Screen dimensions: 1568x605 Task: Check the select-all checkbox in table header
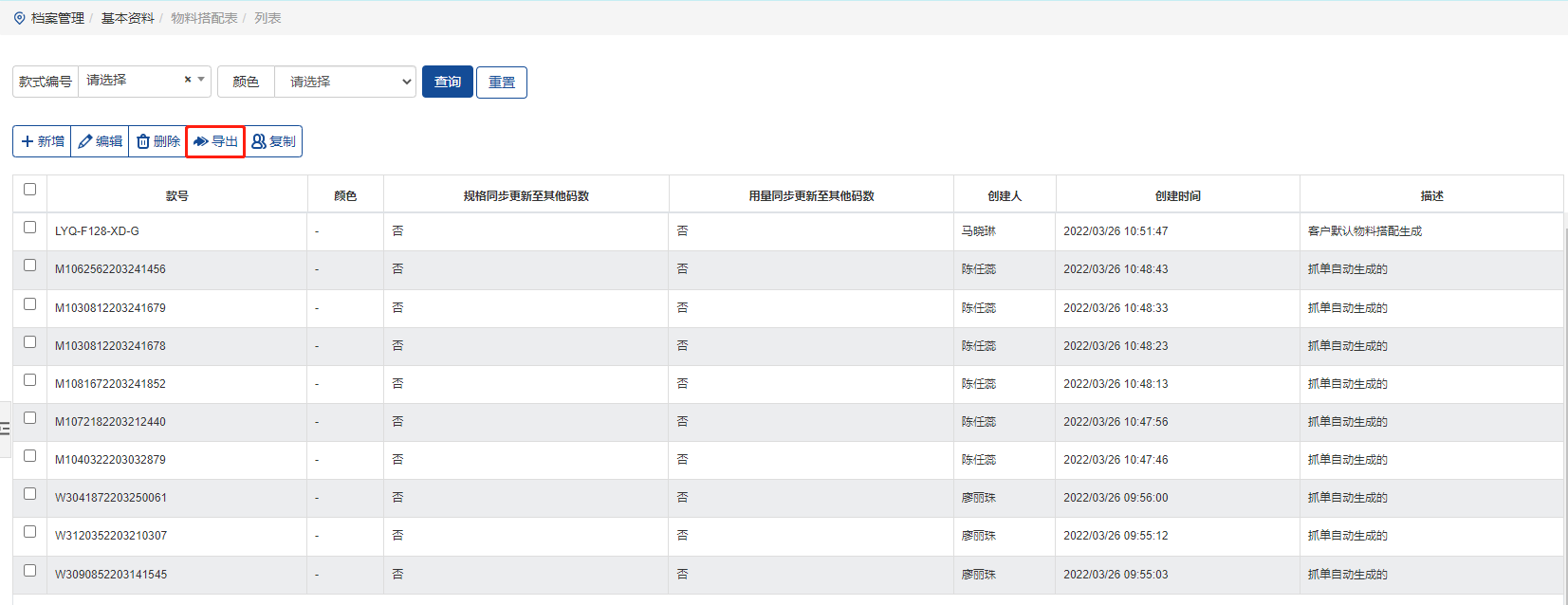[29, 190]
